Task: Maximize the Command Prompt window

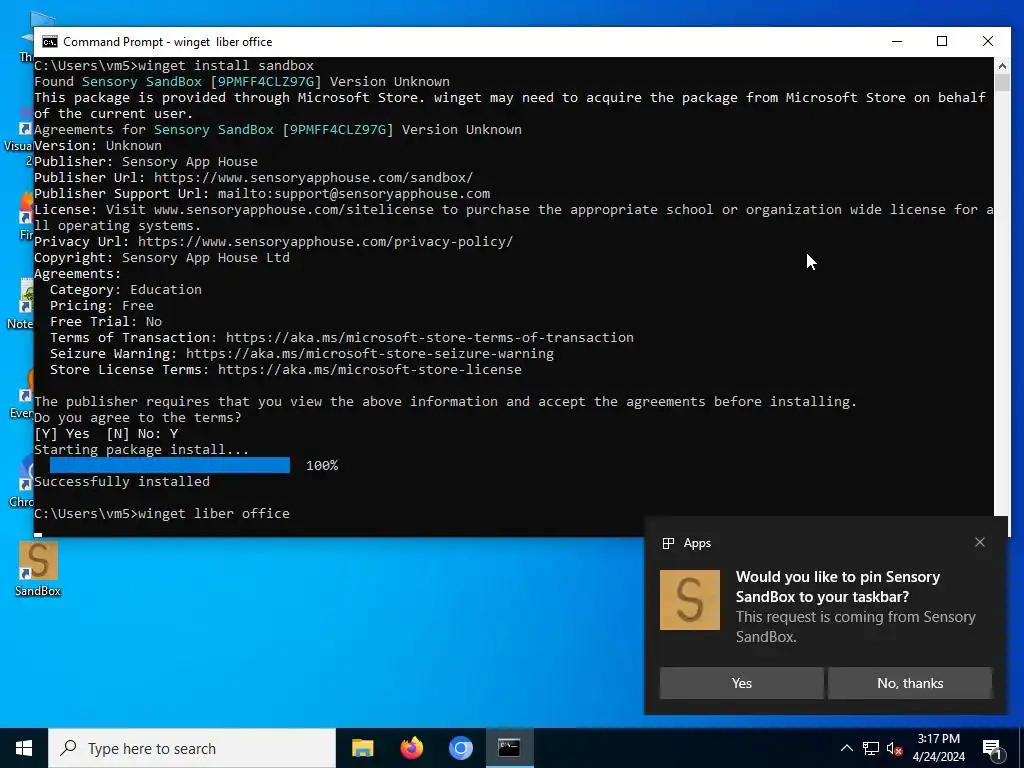Action: coord(942,41)
